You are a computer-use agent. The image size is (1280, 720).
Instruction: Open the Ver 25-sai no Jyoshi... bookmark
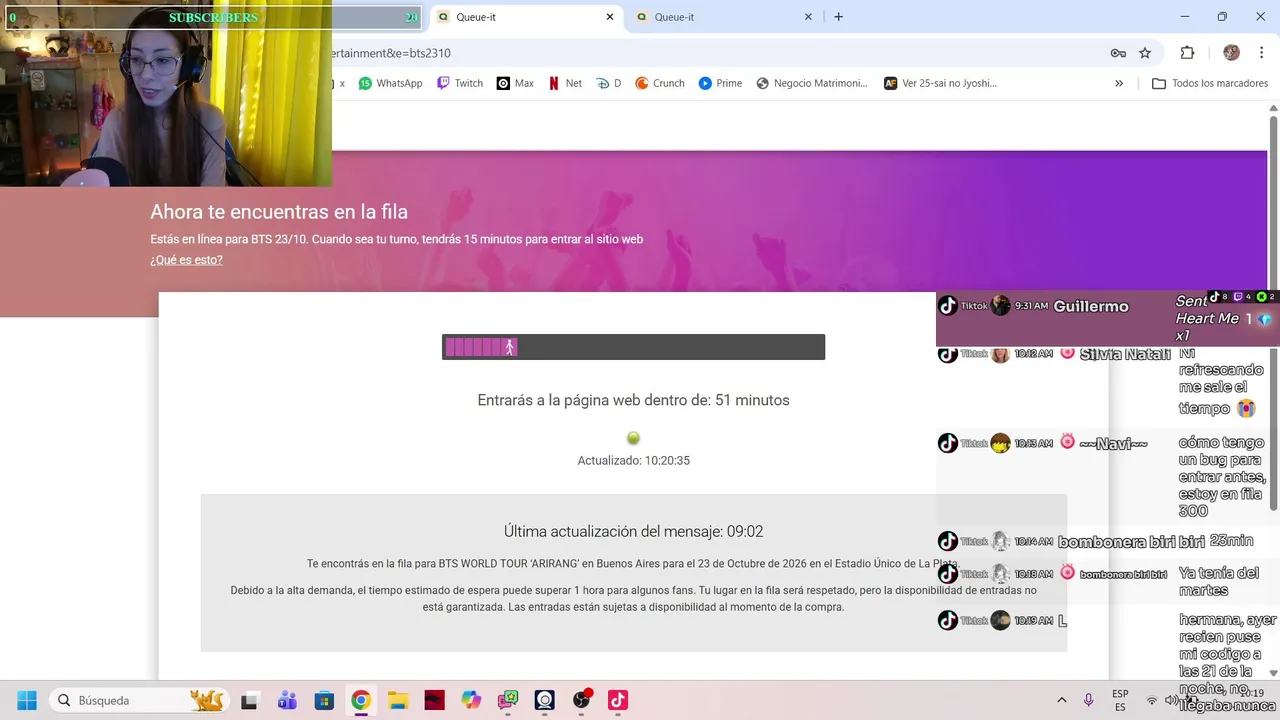(x=940, y=83)
